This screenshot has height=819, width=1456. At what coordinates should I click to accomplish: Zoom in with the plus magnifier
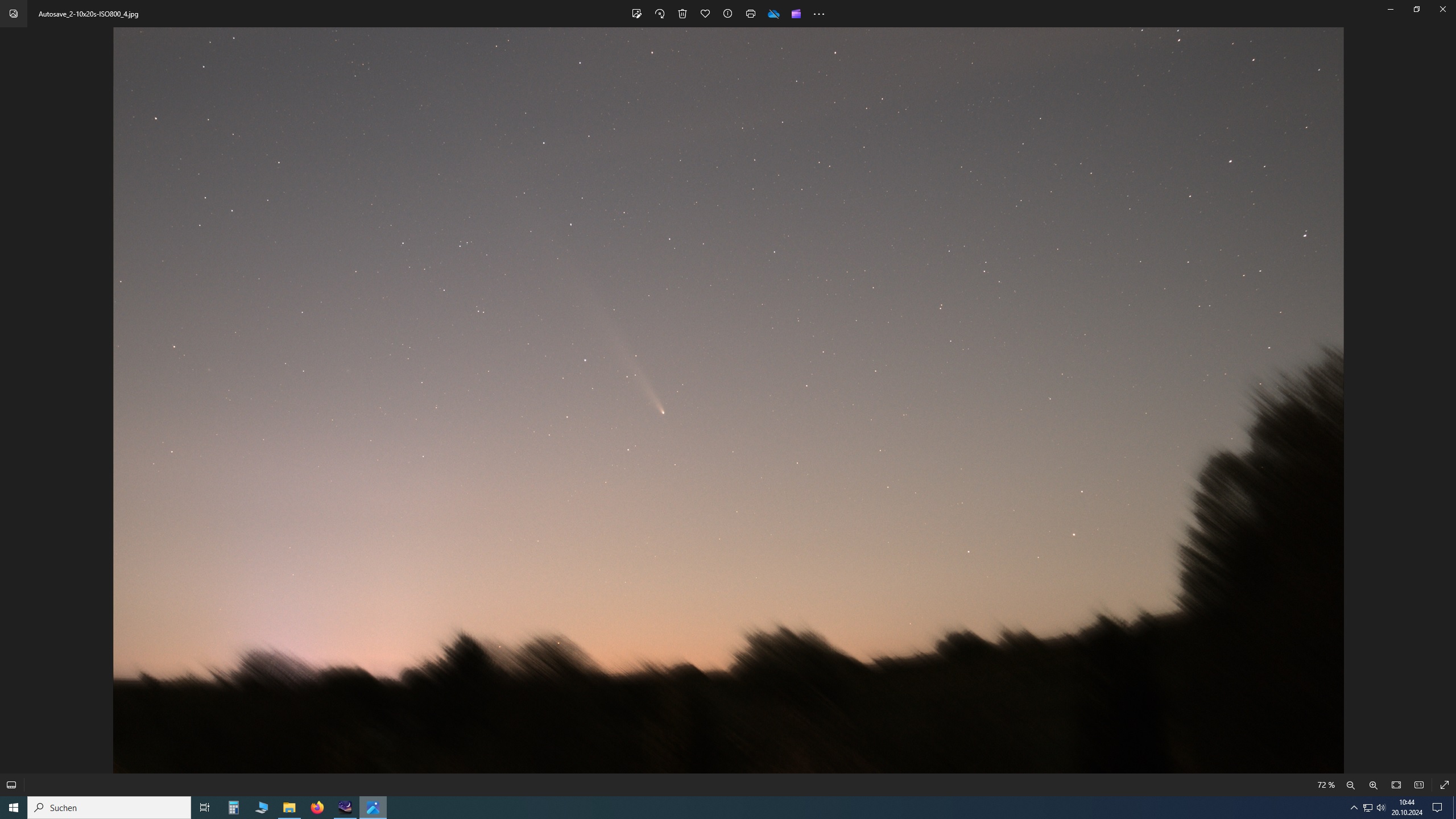coord(1374,785)
